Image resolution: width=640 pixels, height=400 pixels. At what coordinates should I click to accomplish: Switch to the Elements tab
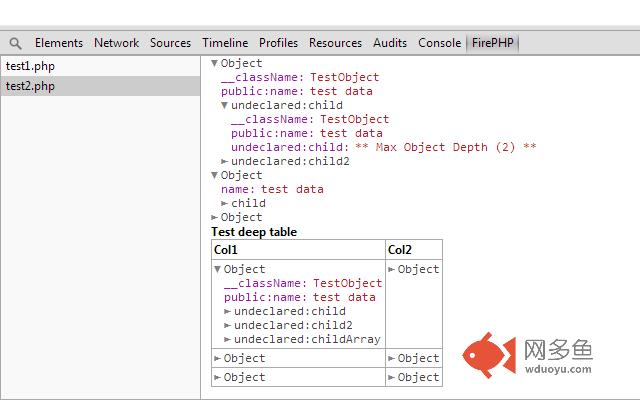[59, 43]
